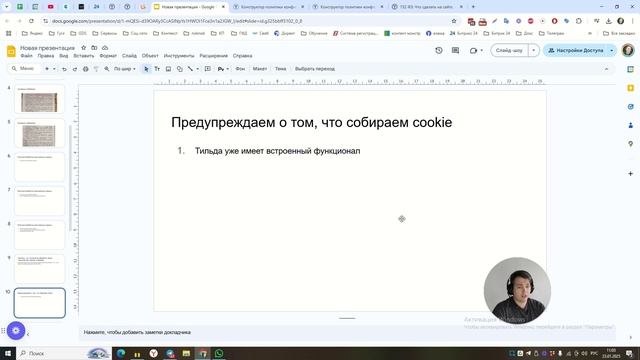Check the cloud save status icon
The width and height of the screenshot is (640, 360).
coord(105,48)
